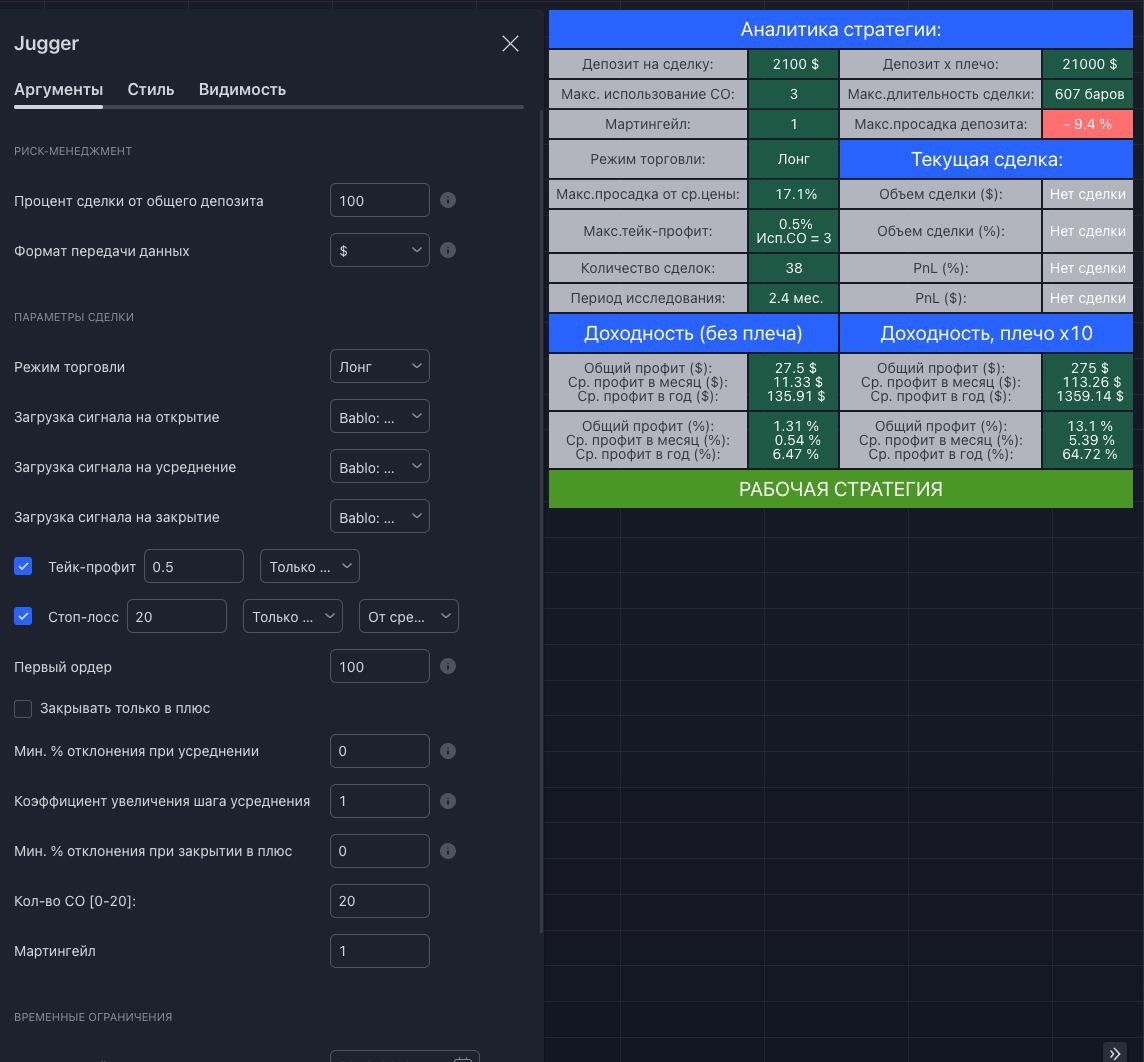Click info icon next to Формат передачи данных
Viewport: 1144px width, 1062px height.
pyautogui.click(x=448, y=250)
